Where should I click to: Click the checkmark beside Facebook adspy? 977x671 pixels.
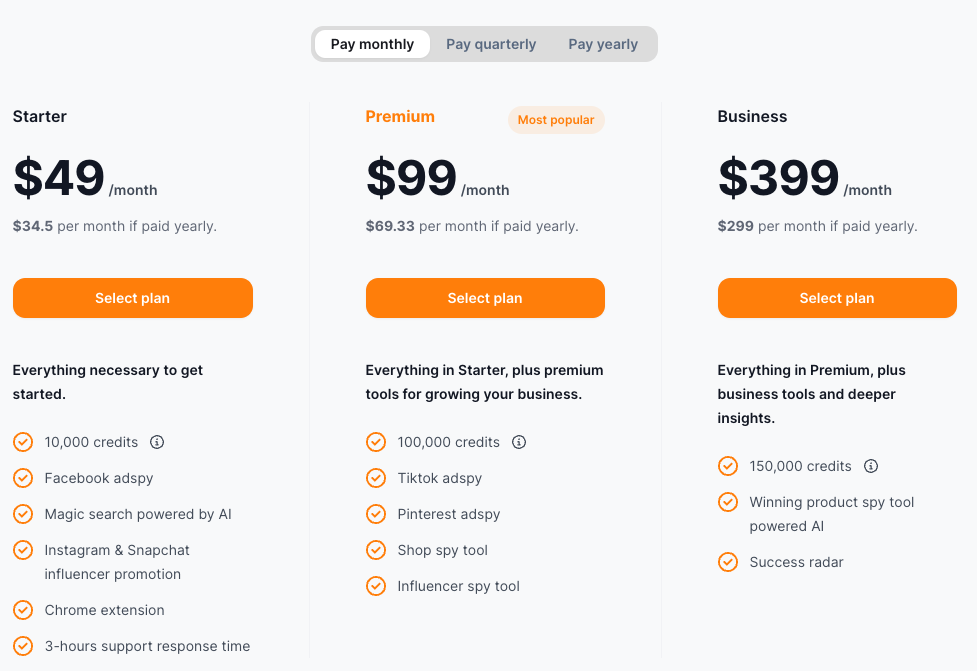tap(23, 478)
